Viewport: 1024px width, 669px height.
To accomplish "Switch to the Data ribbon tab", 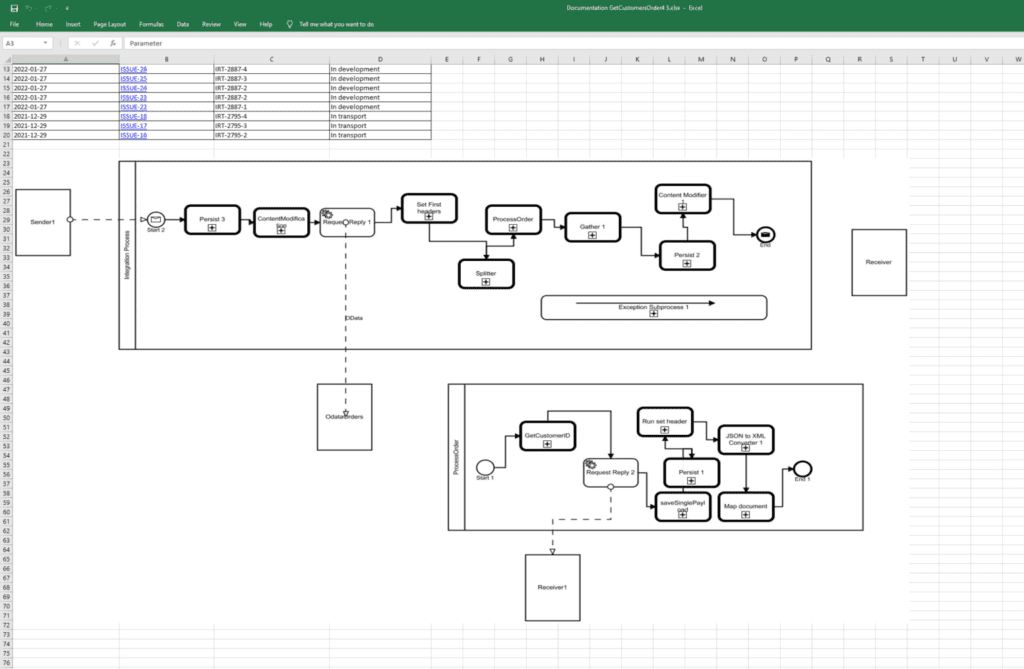I will point(183,24).
